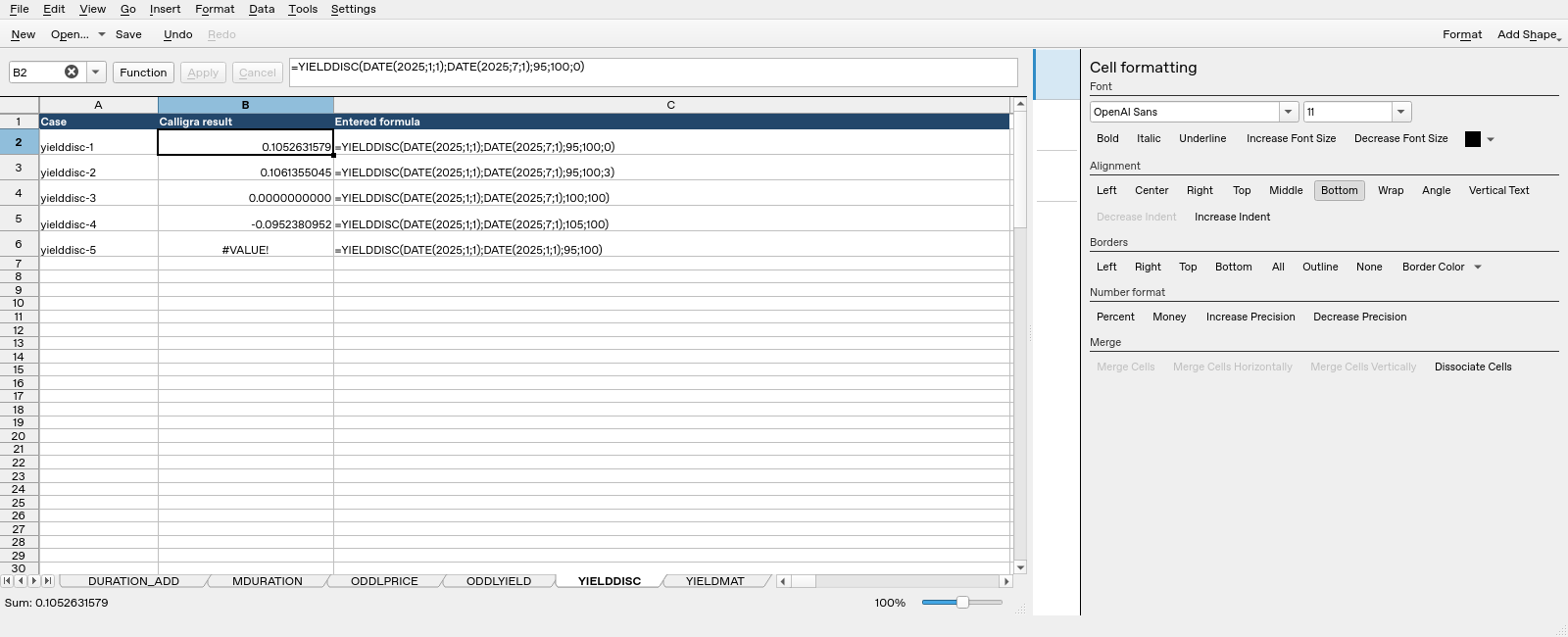
Task: Open the Data menu
Action: [x=262, y=9]
